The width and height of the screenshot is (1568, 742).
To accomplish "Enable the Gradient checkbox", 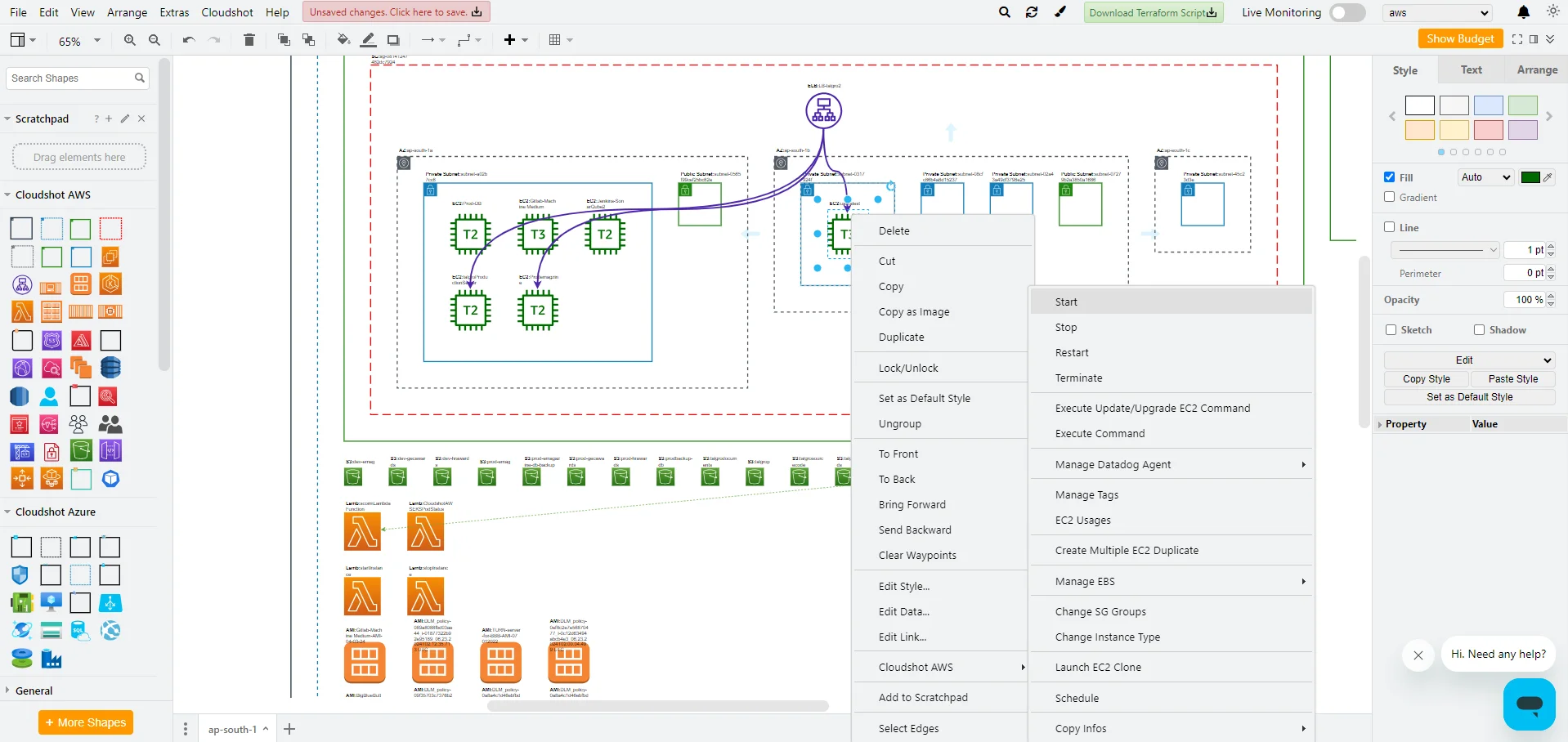I will click(x=1389, y=197).
